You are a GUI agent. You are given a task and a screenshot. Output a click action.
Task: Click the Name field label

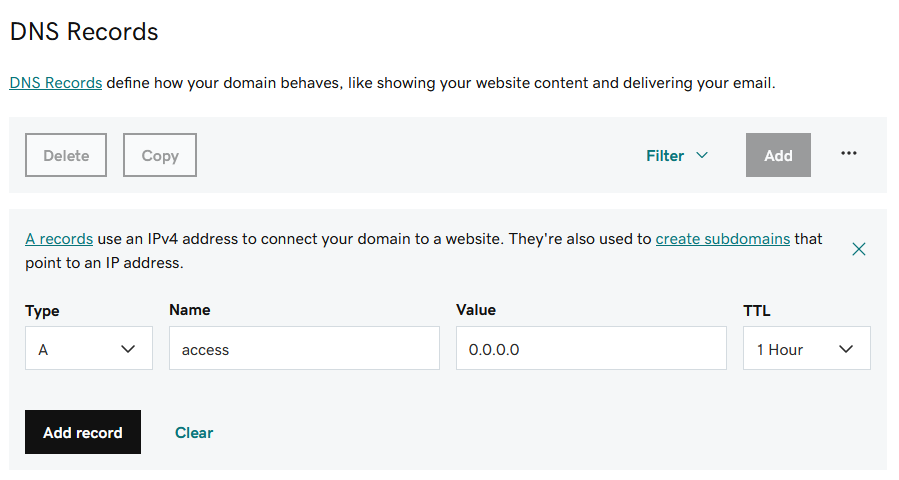(x=190, y=310)
